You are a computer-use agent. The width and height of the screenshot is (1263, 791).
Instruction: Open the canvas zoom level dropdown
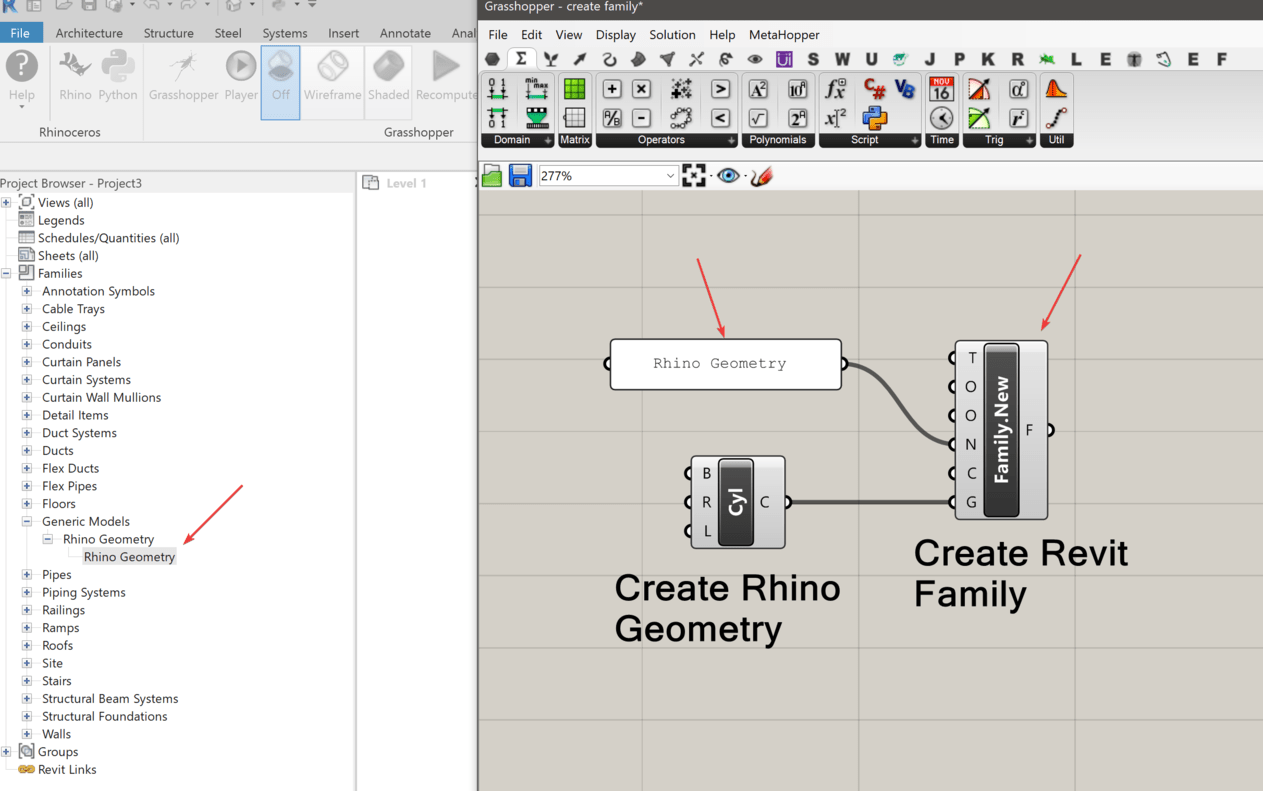[x=670, y=176]
